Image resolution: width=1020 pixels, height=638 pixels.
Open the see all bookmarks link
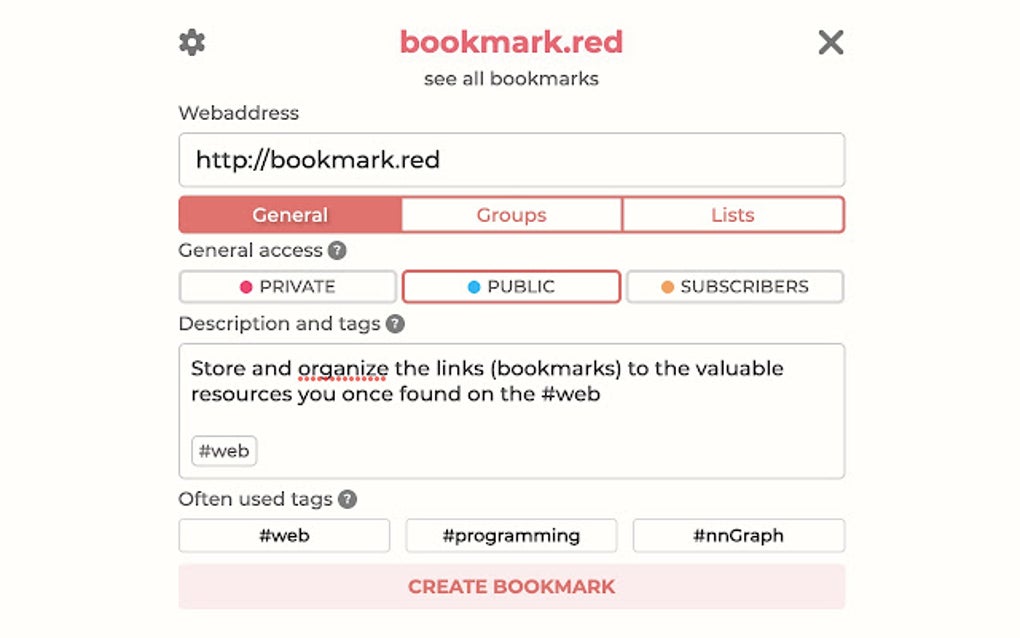tap(511, 79)
